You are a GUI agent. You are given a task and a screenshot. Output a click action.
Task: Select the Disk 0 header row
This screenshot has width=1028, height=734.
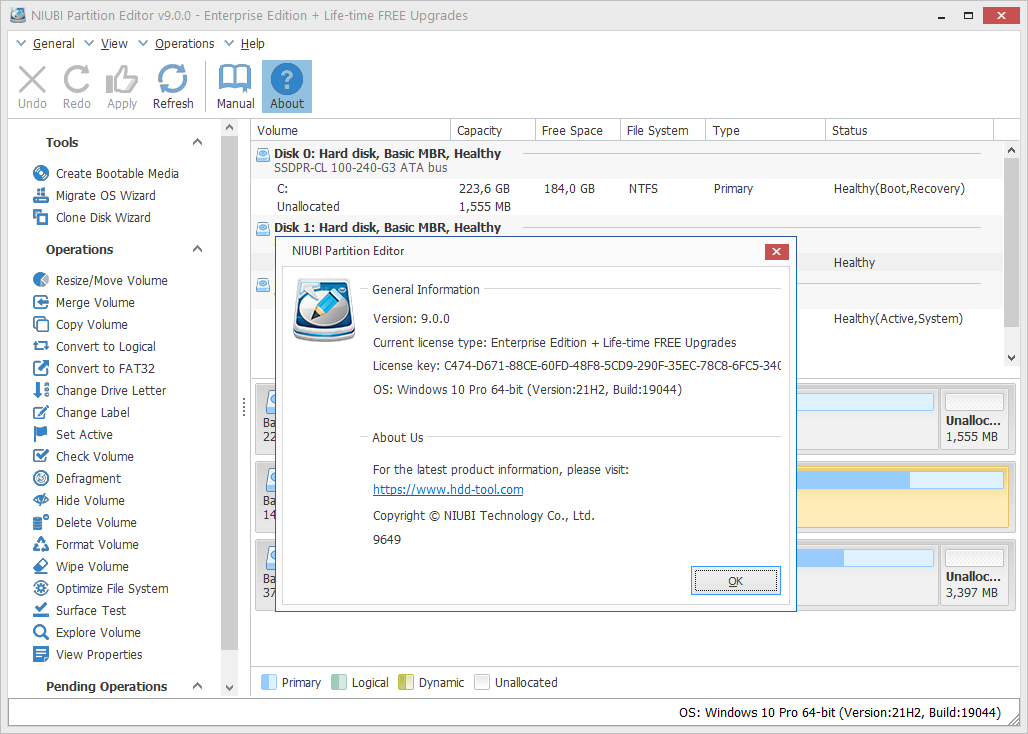(627, 160)
